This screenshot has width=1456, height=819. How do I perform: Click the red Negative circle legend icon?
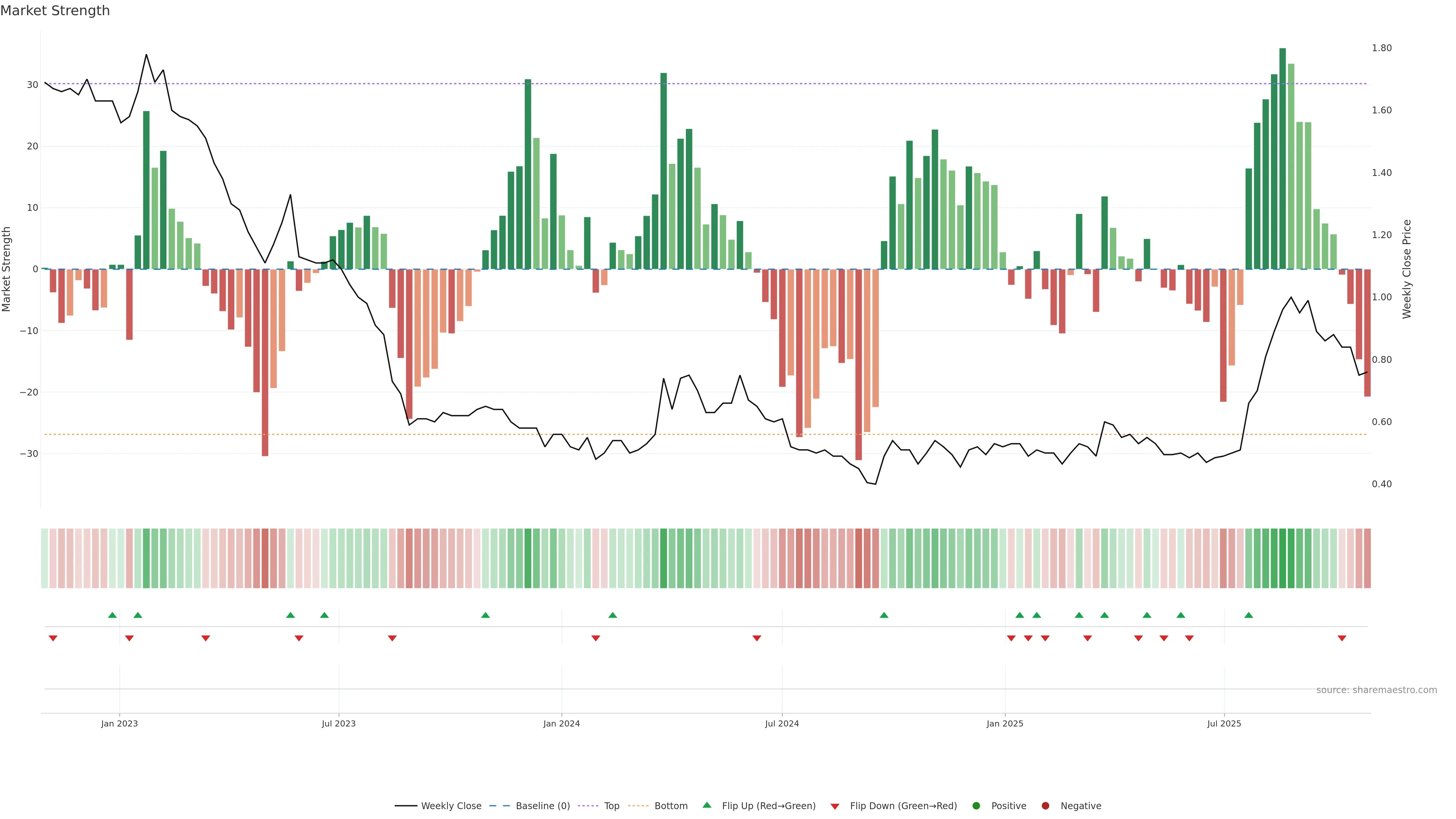(1045, 806)
